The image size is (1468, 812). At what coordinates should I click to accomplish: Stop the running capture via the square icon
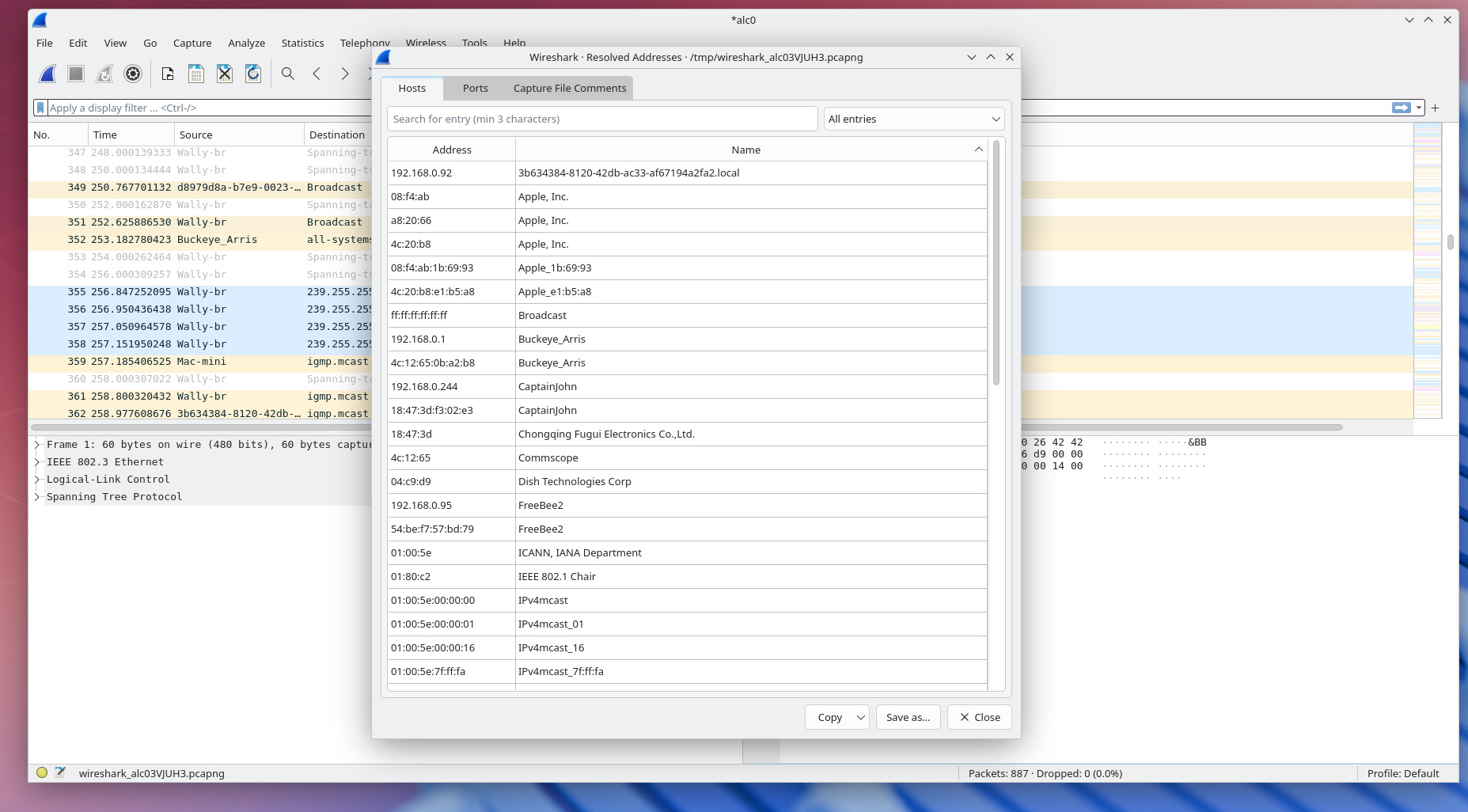coord(76,74)
